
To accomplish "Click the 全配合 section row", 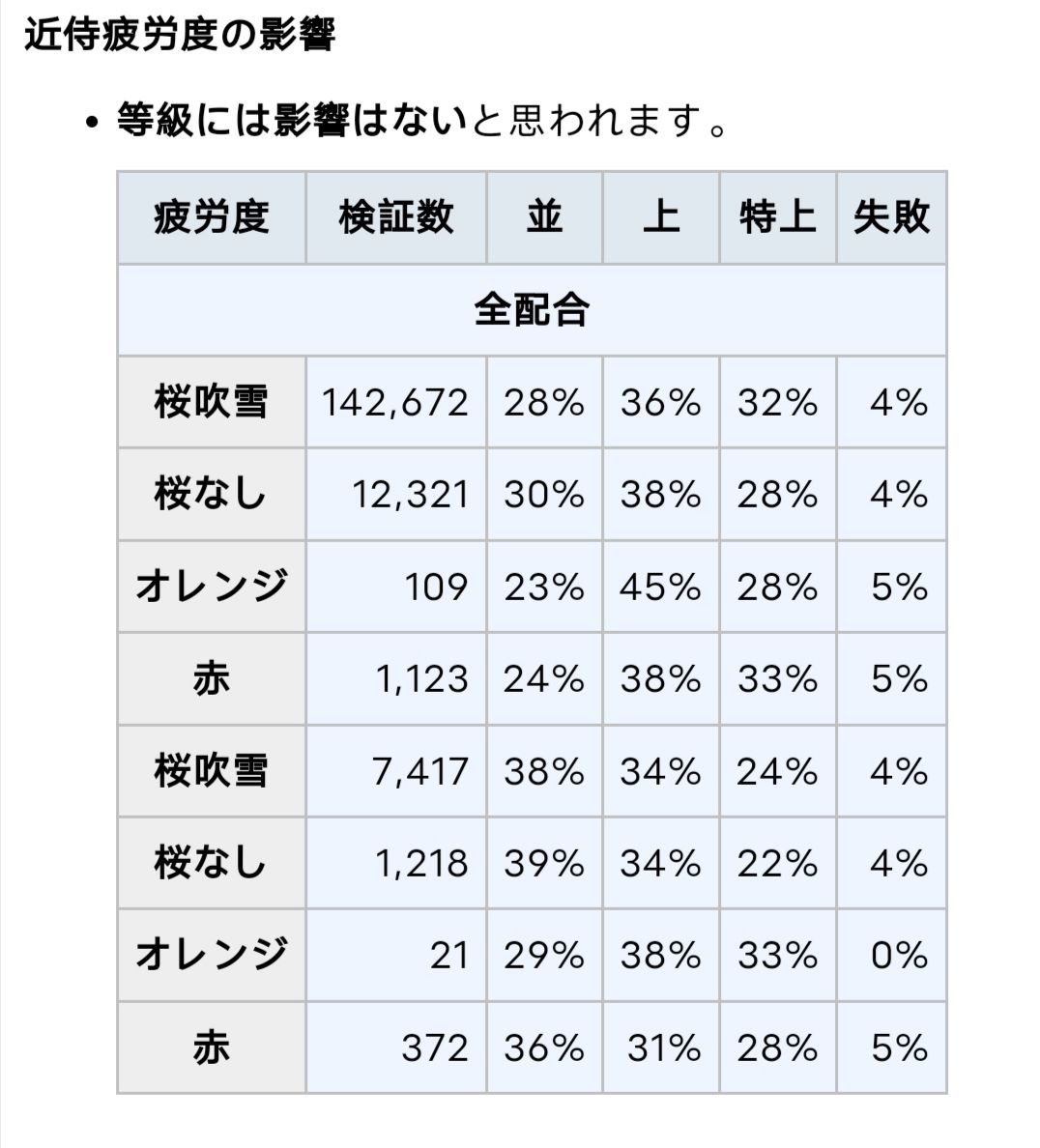I will (532, 310).
